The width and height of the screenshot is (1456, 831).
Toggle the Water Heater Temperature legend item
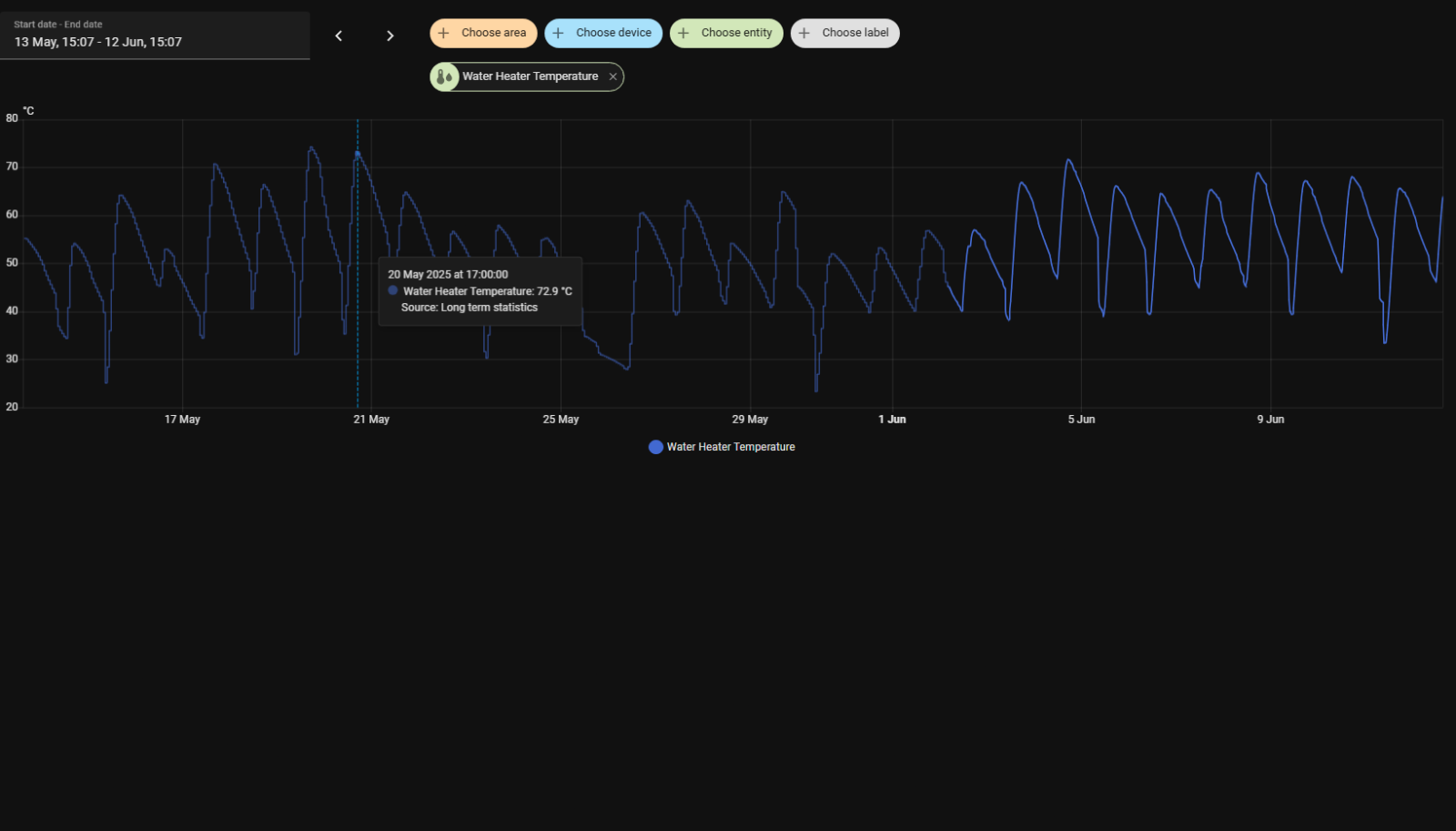pos(722,447)
